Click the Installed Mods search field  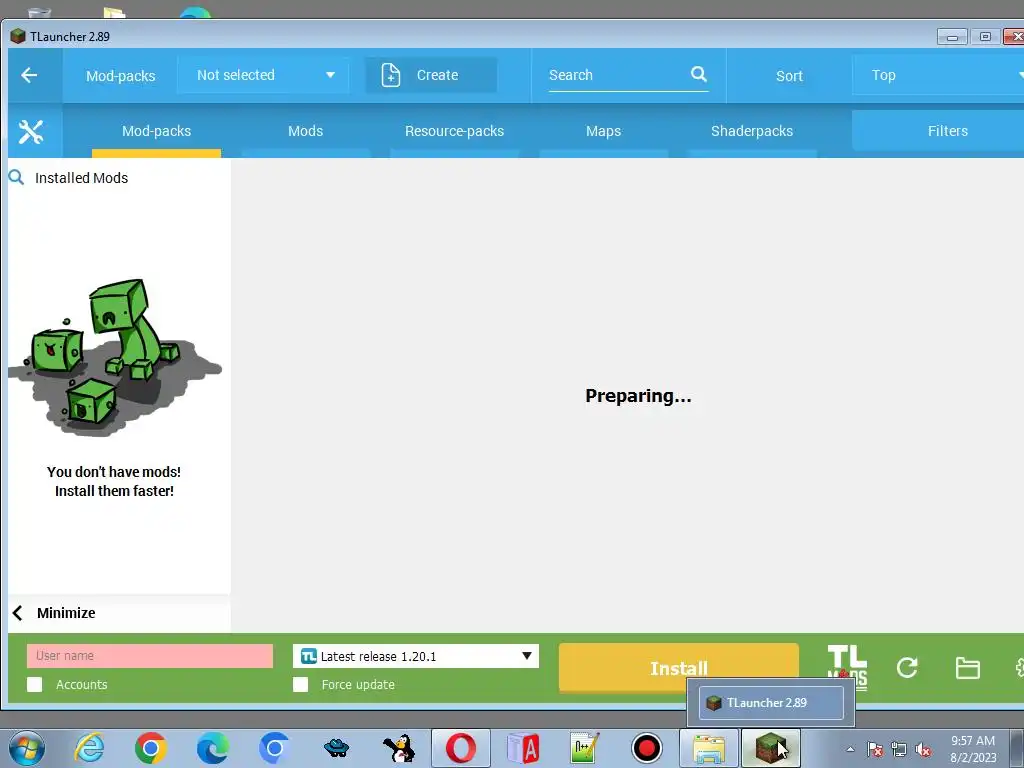(x=120, y=178)
